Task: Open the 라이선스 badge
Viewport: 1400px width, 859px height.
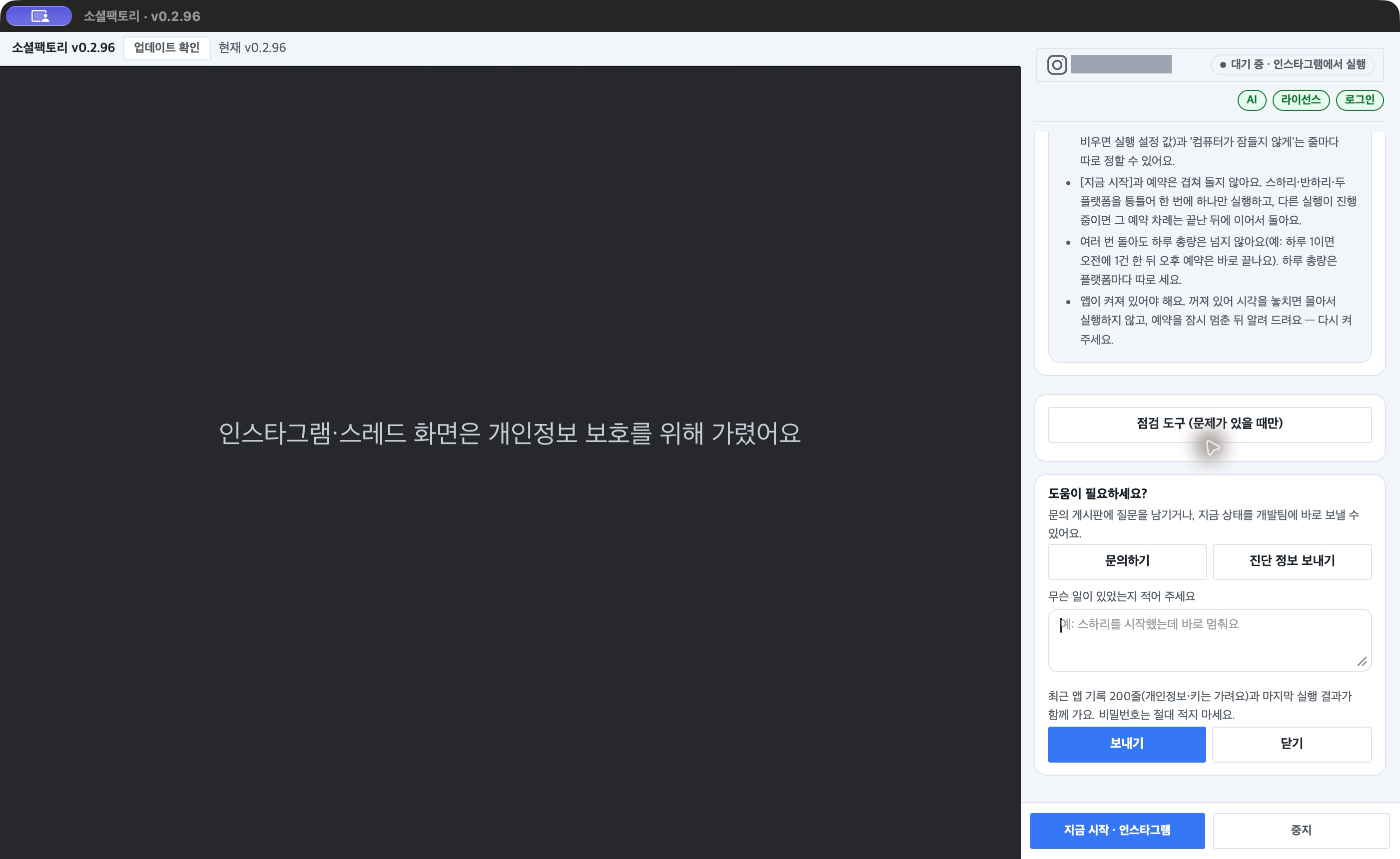Action: [x=1301, y=100]
